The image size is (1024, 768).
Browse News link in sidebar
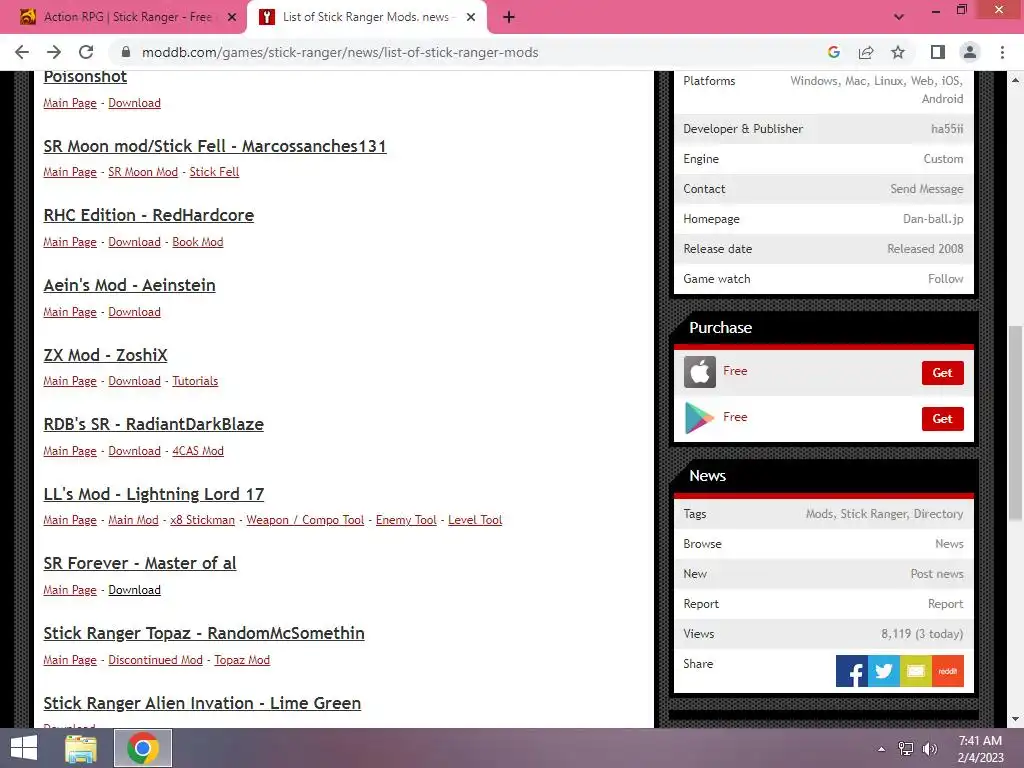coord(949,543)
